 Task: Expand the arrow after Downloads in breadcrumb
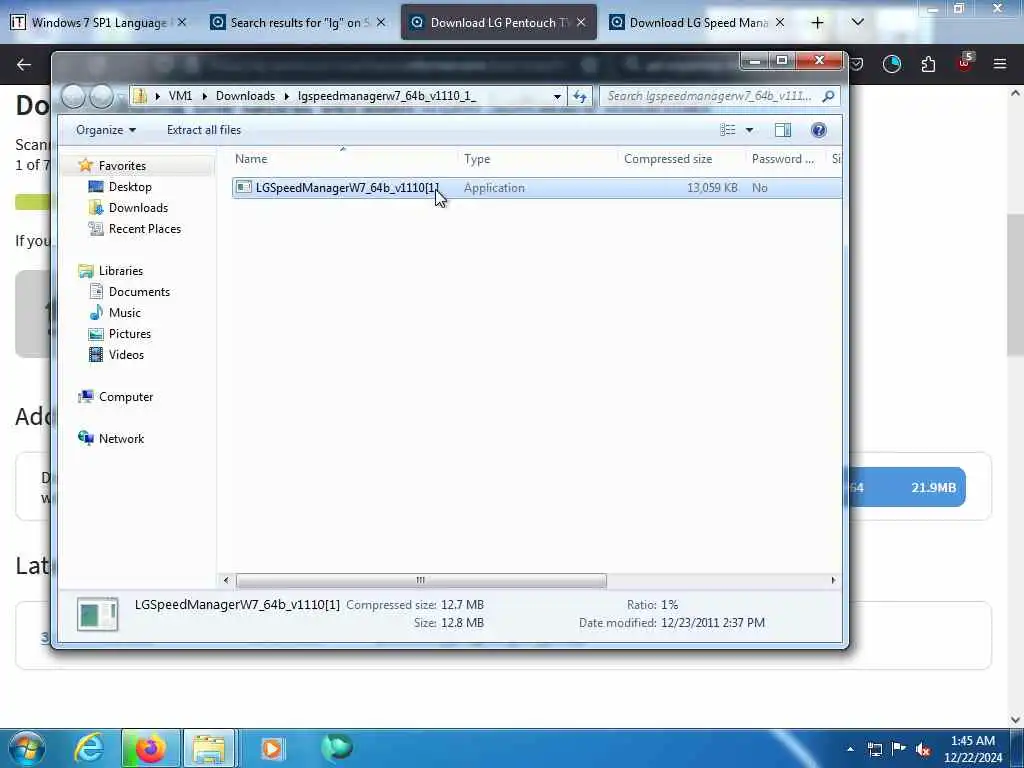pyautogui.click(x=287, y=96)
